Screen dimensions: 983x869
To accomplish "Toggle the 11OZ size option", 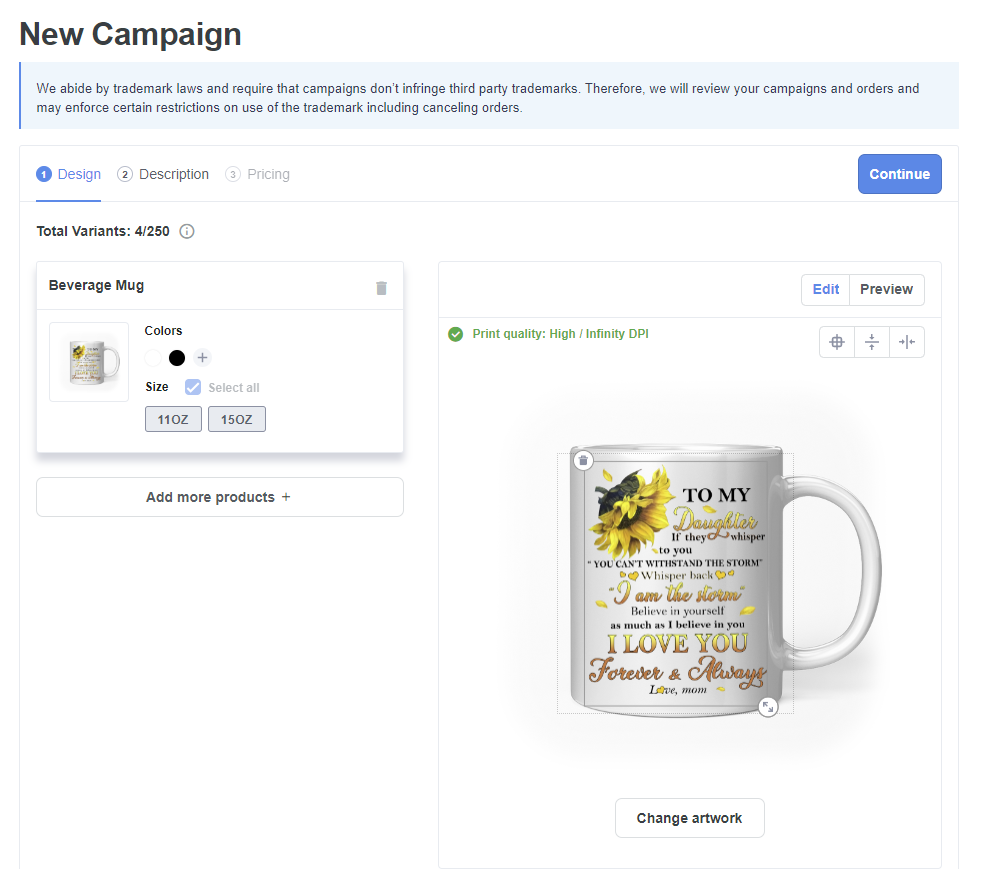I will (173, 418).
